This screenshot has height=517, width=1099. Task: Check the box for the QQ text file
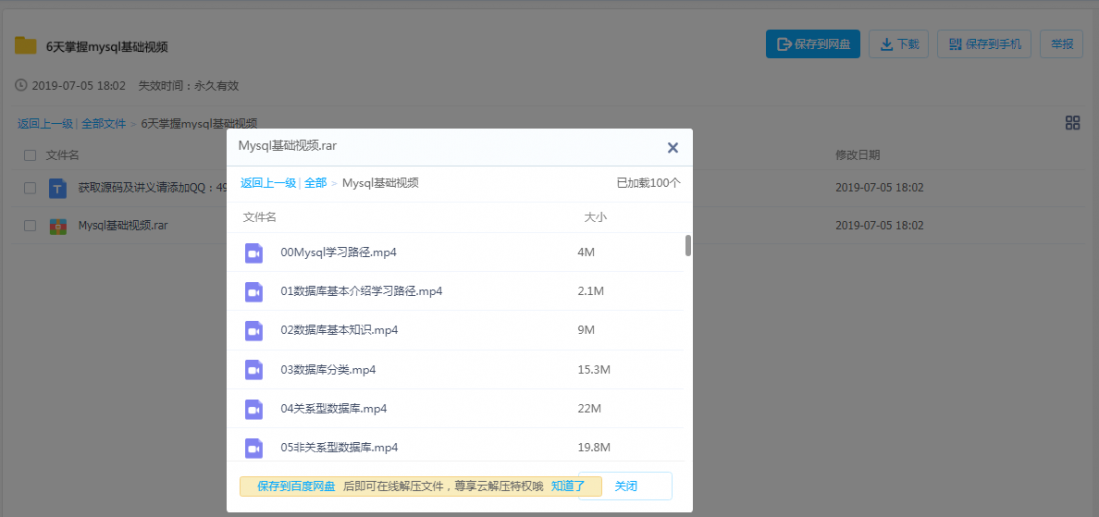pyautogui.click(x=30, y=188)
